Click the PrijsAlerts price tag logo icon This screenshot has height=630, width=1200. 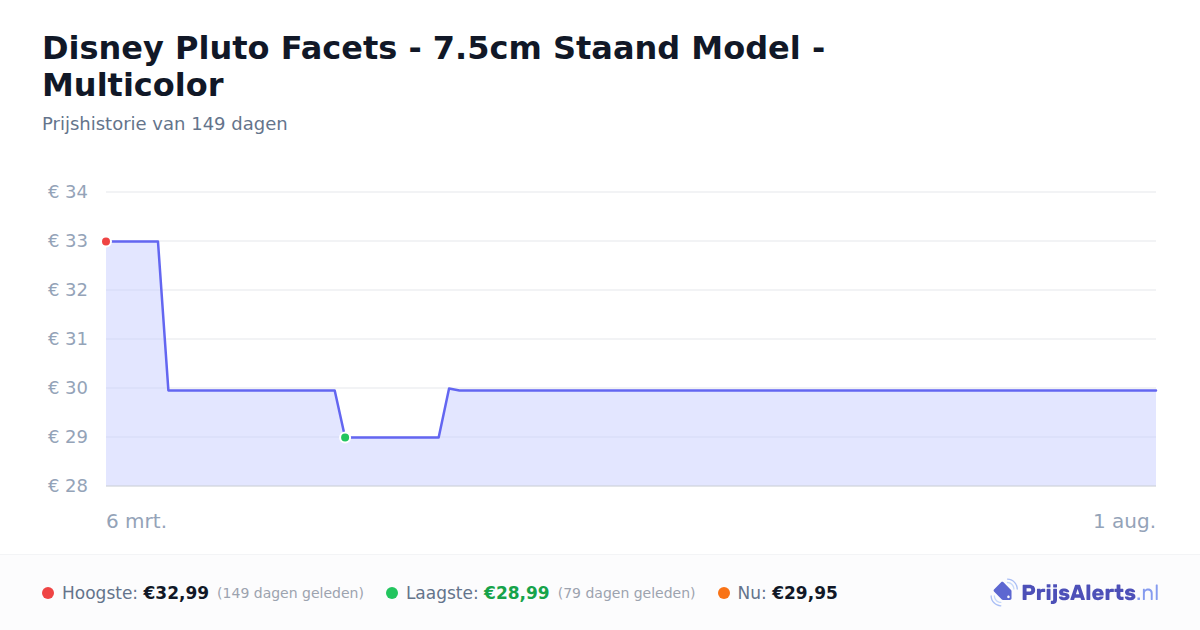(x=1003, y=593)
